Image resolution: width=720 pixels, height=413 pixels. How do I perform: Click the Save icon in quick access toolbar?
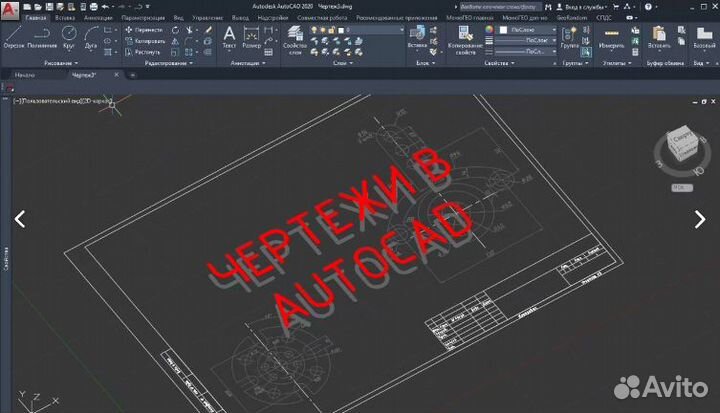coord(49,7)
